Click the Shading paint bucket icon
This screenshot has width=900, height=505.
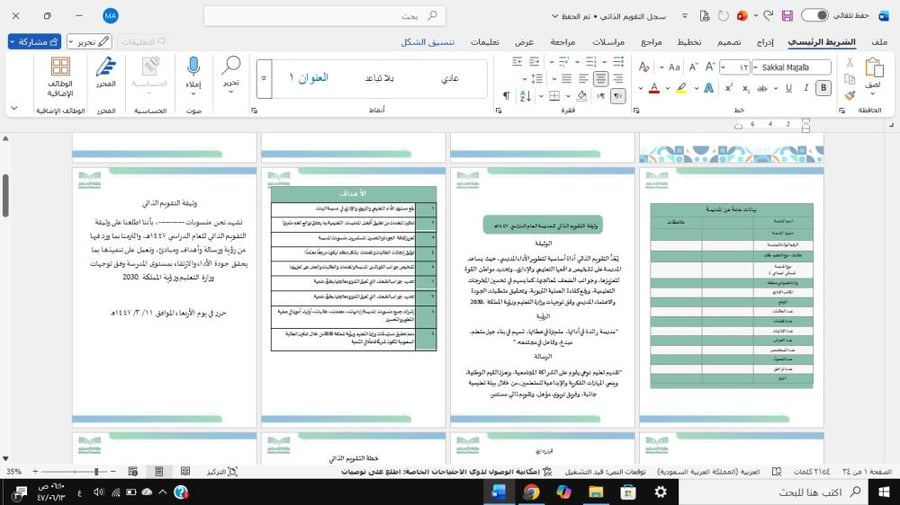point(581,96)
